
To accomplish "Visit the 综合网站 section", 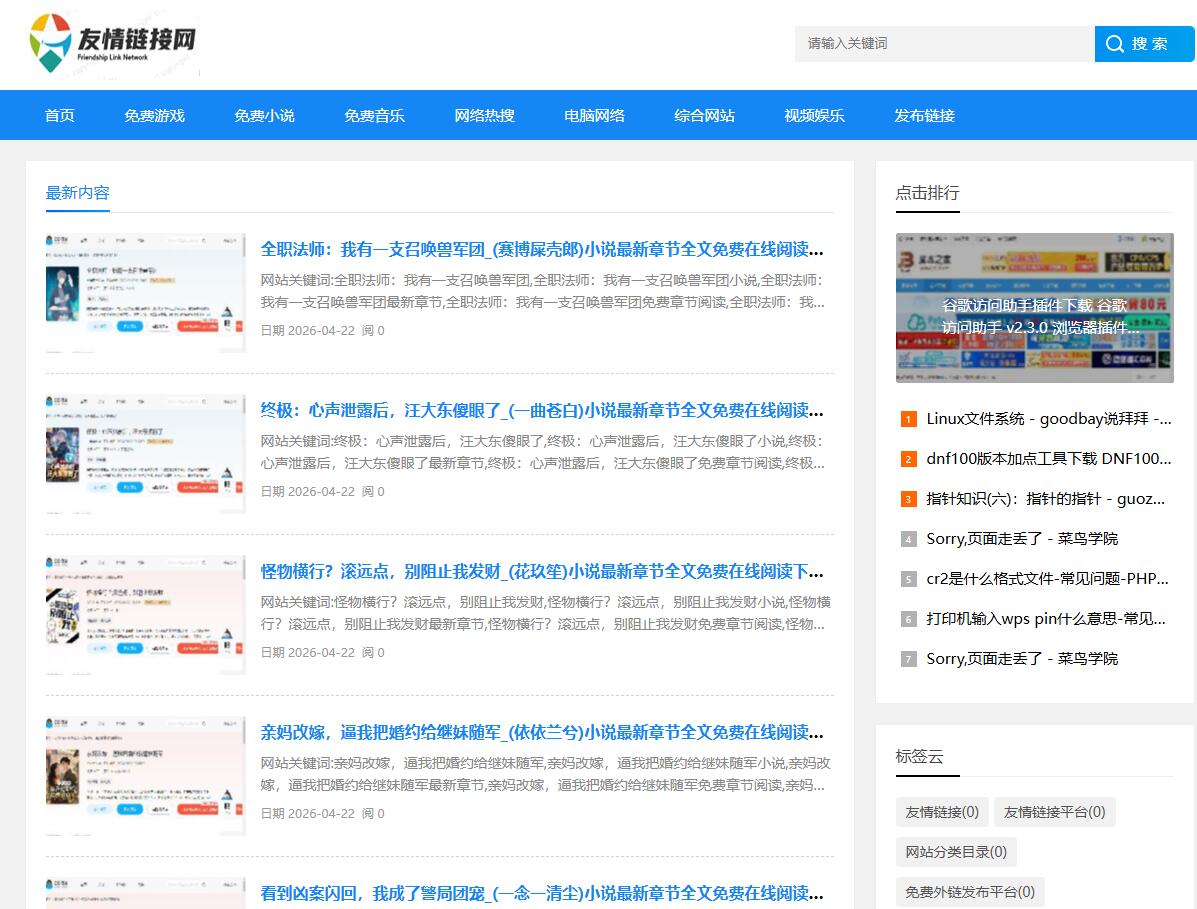I will pos(704,115).
